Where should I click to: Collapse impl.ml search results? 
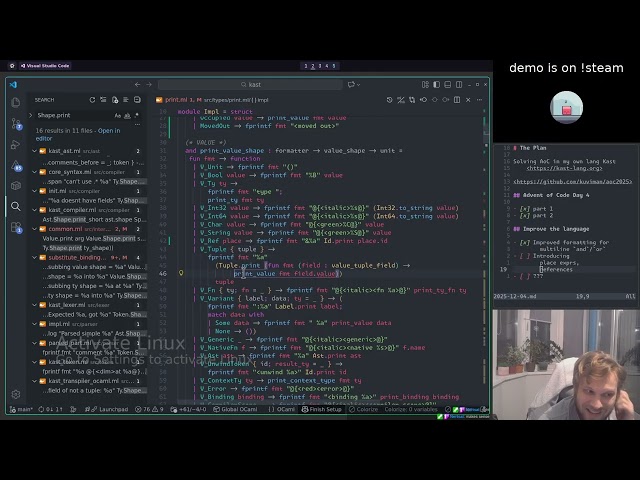click(35, 324)
